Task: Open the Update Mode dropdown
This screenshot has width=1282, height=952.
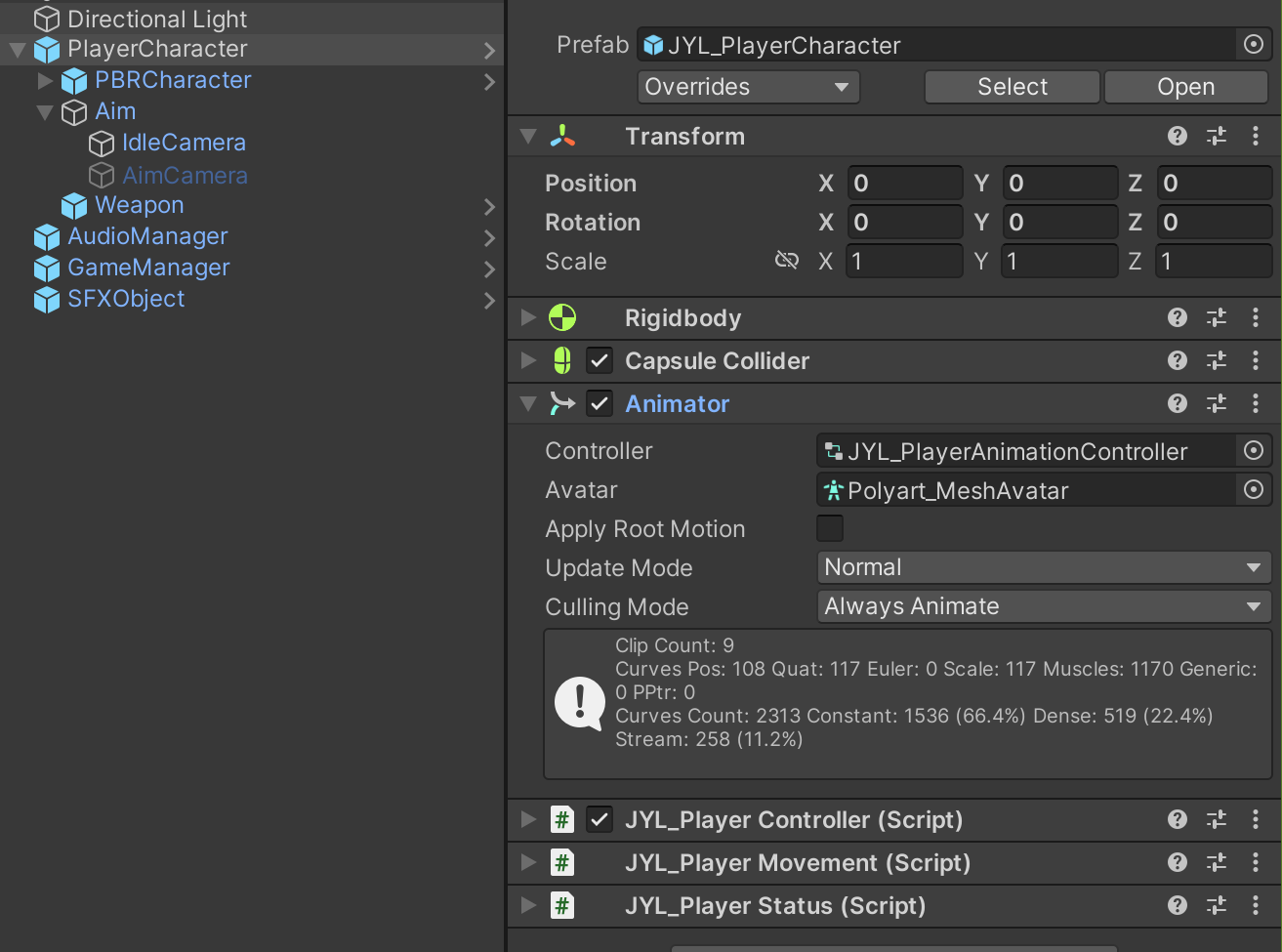Action: pos(1044,567)
